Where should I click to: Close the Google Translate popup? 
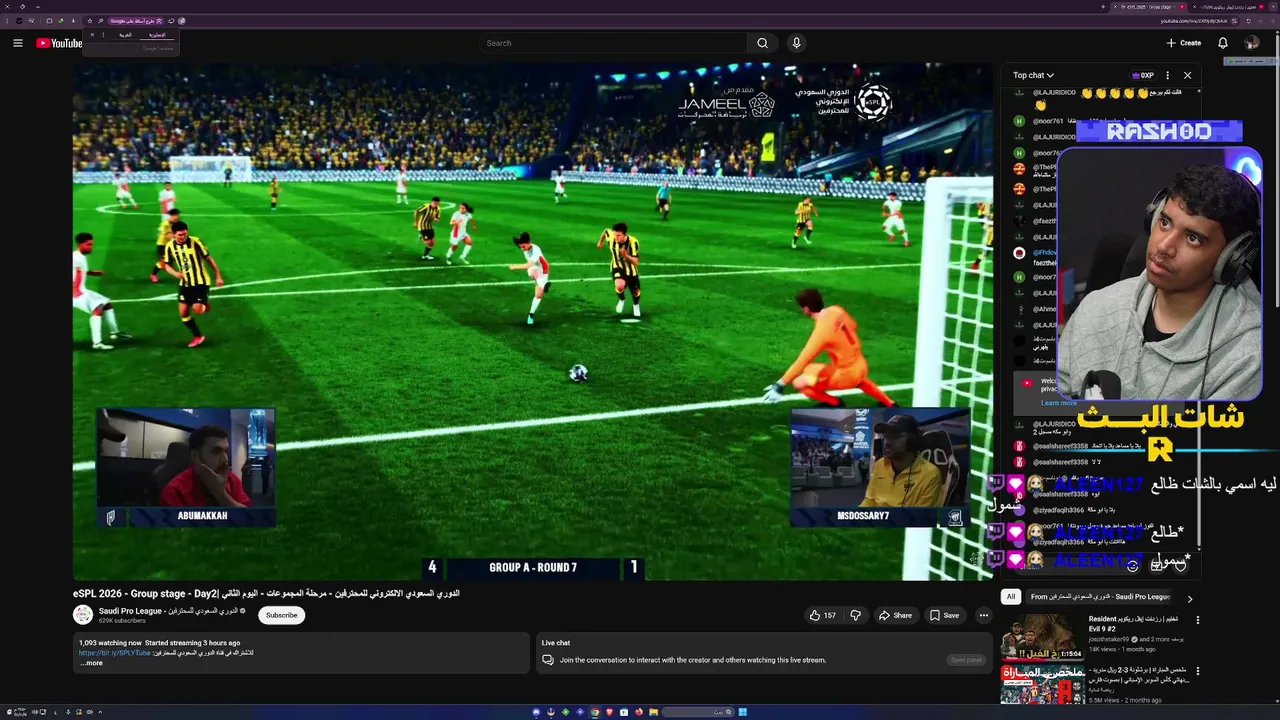coord(92,35)
